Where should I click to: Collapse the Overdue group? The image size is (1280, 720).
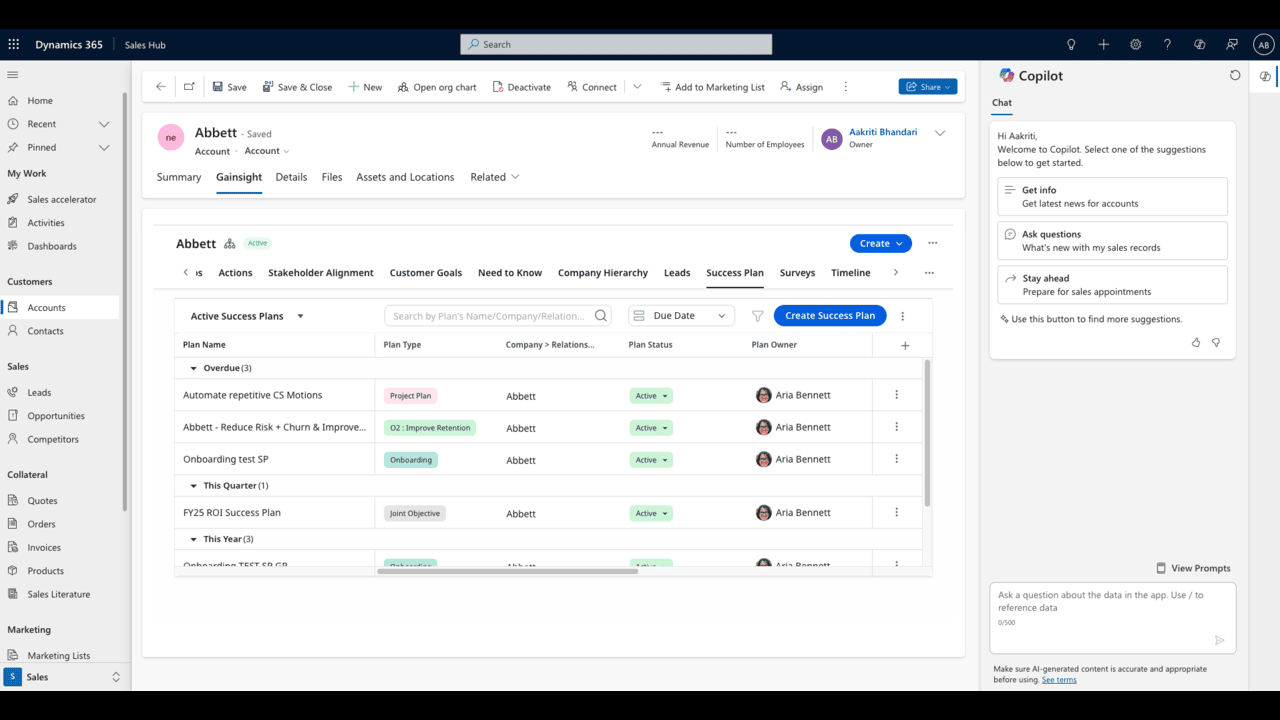click(x=194, y=368)
